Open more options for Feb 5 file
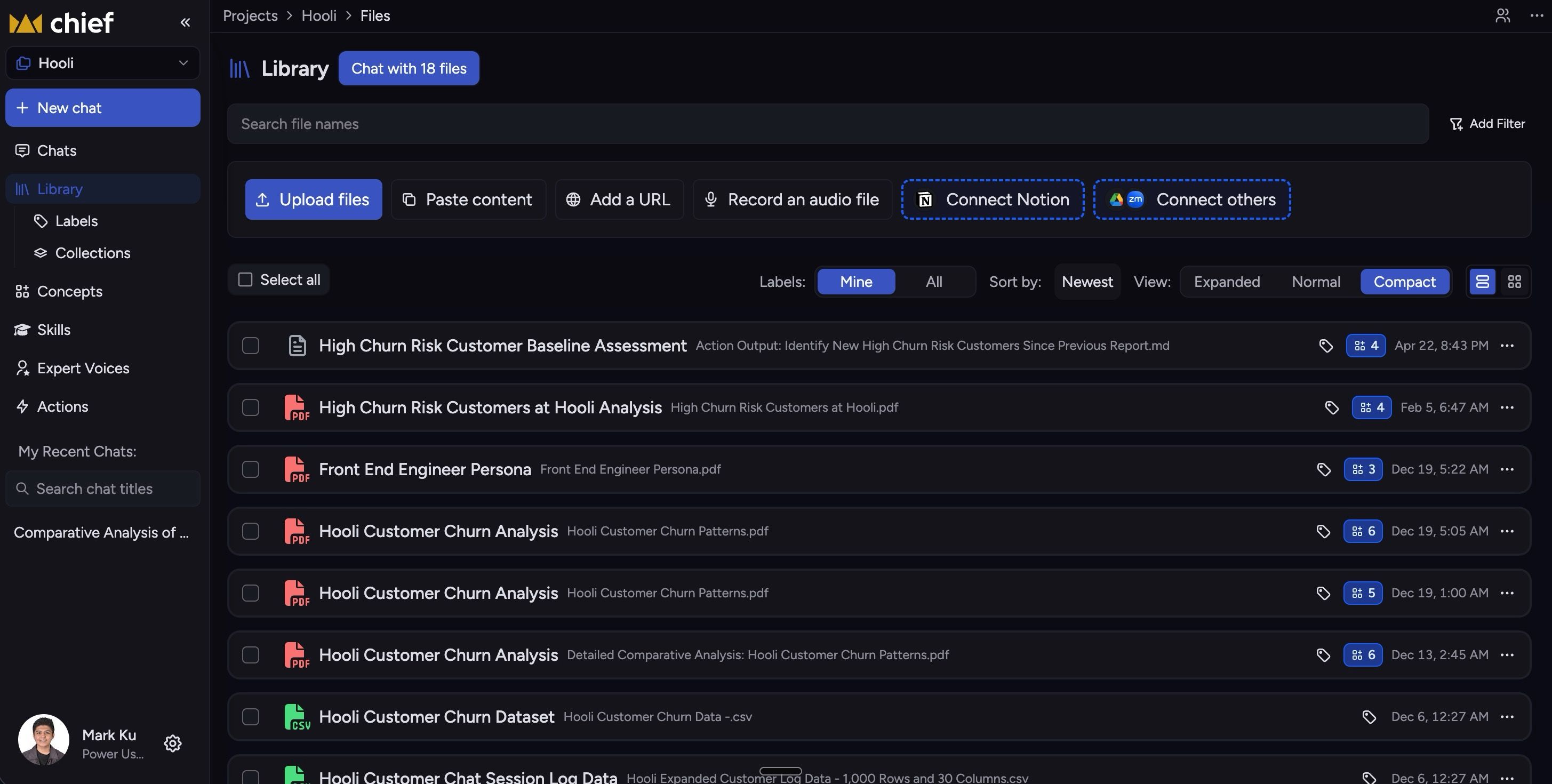The width and height of the screenshot is (1552, 784). tap(1507, 408)
